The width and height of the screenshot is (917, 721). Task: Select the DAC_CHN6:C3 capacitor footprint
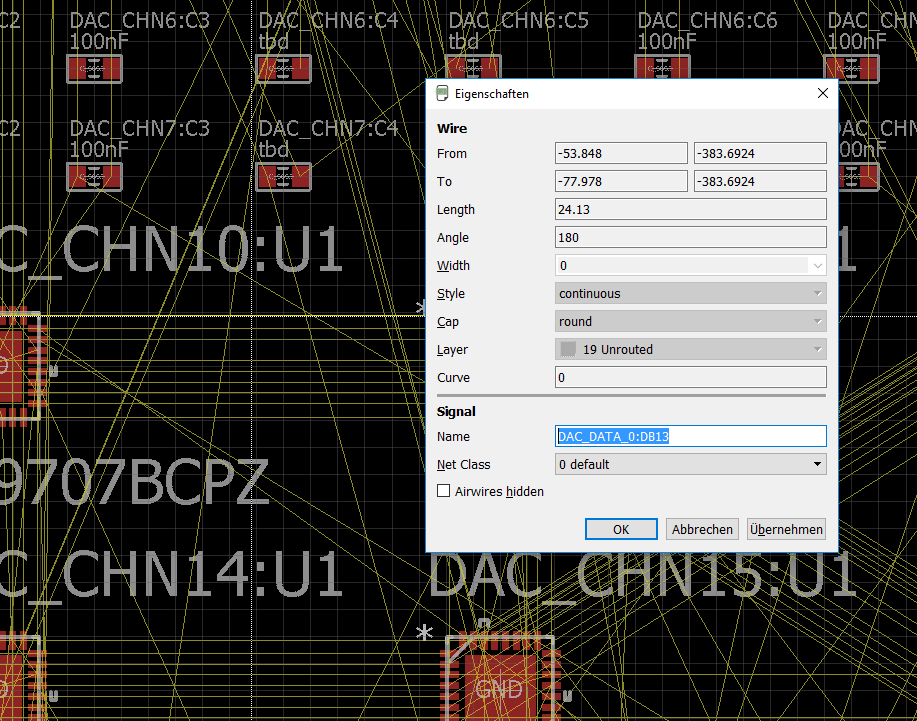tap(95, 68)
